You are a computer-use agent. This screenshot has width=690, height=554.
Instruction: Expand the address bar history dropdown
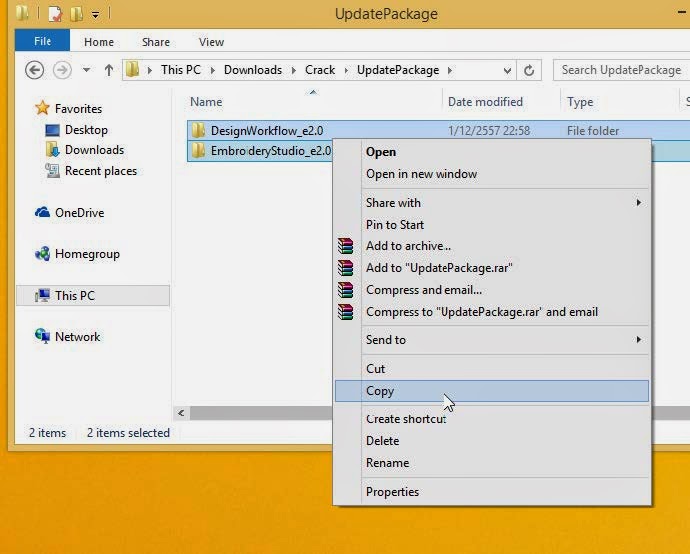pyautogui.click(x=507, y=70)
